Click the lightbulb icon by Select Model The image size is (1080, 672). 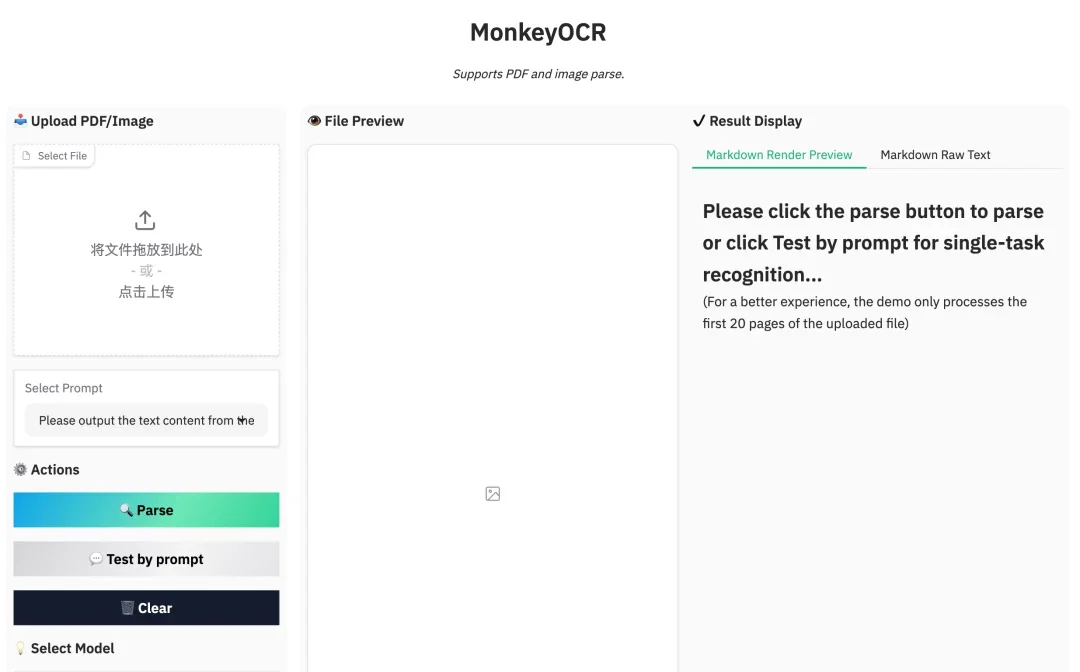pyautogui.click(x=21, y=648)
